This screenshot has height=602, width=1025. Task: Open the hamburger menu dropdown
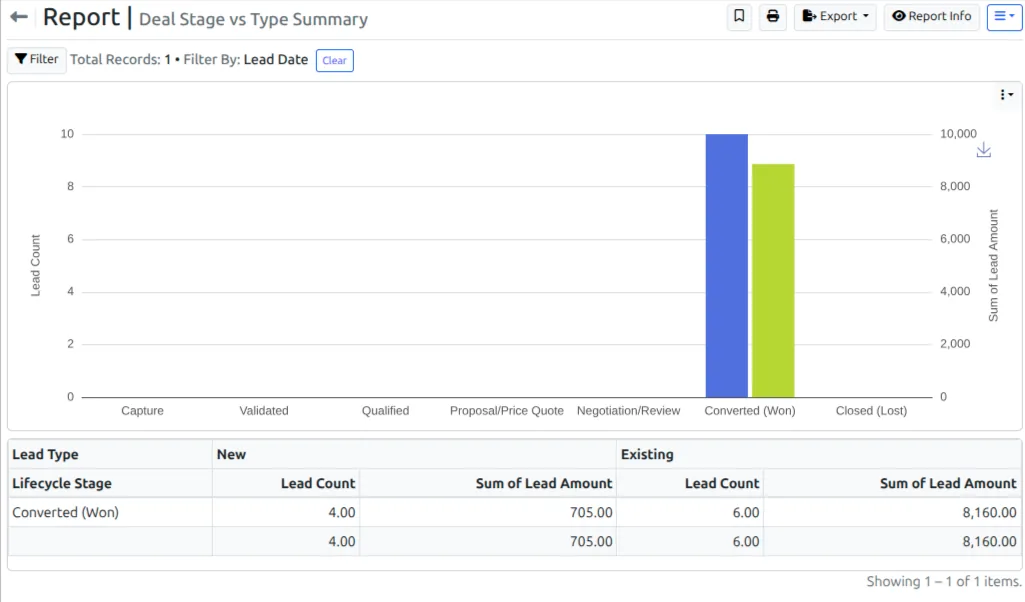point(1004,16)
